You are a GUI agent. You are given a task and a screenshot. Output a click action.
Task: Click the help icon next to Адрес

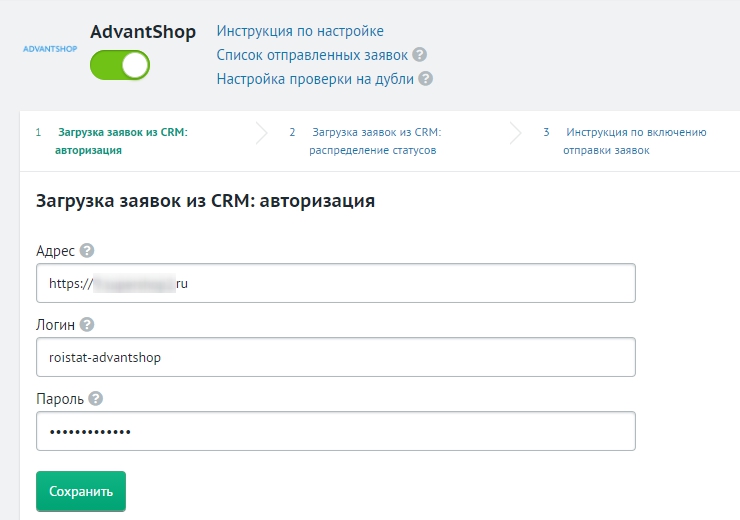click(87, 251)
